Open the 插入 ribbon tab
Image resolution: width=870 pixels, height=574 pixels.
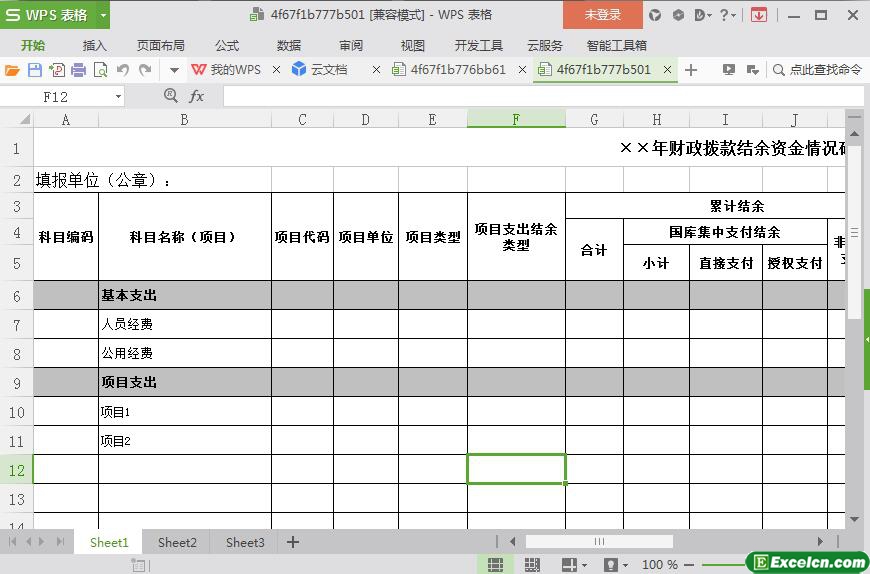(x=94, y=45)
